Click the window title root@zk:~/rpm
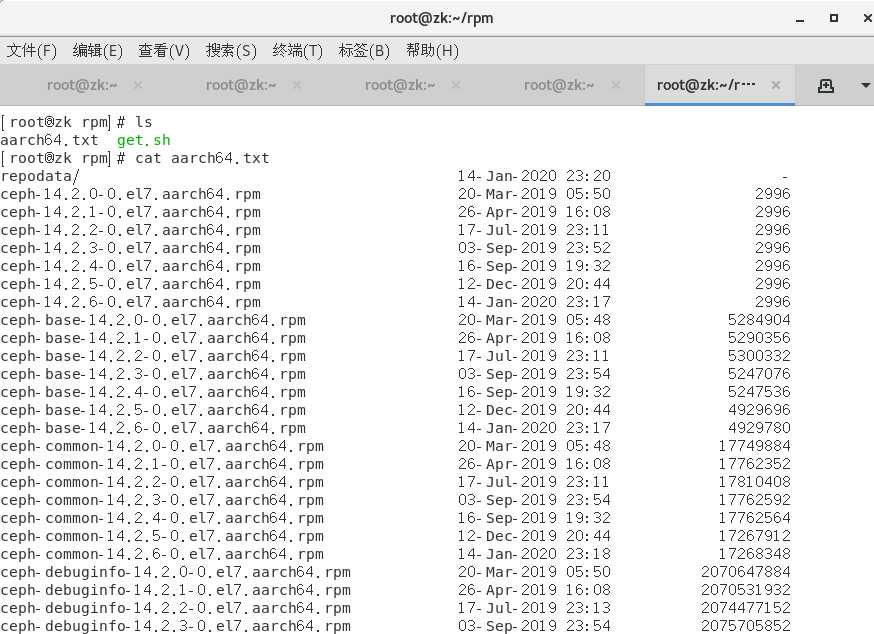Image resolution: width=874 pixels, height=634 pixels. [441, 18]
